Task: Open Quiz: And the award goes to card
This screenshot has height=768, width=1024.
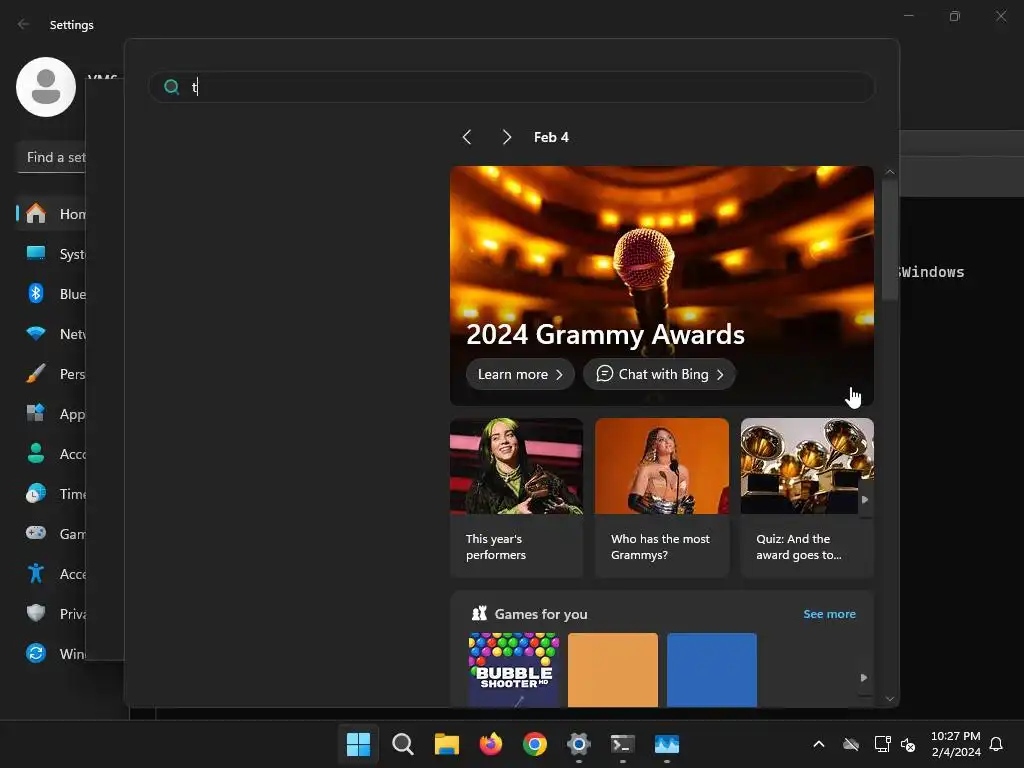Action: (x=807, y=498)
